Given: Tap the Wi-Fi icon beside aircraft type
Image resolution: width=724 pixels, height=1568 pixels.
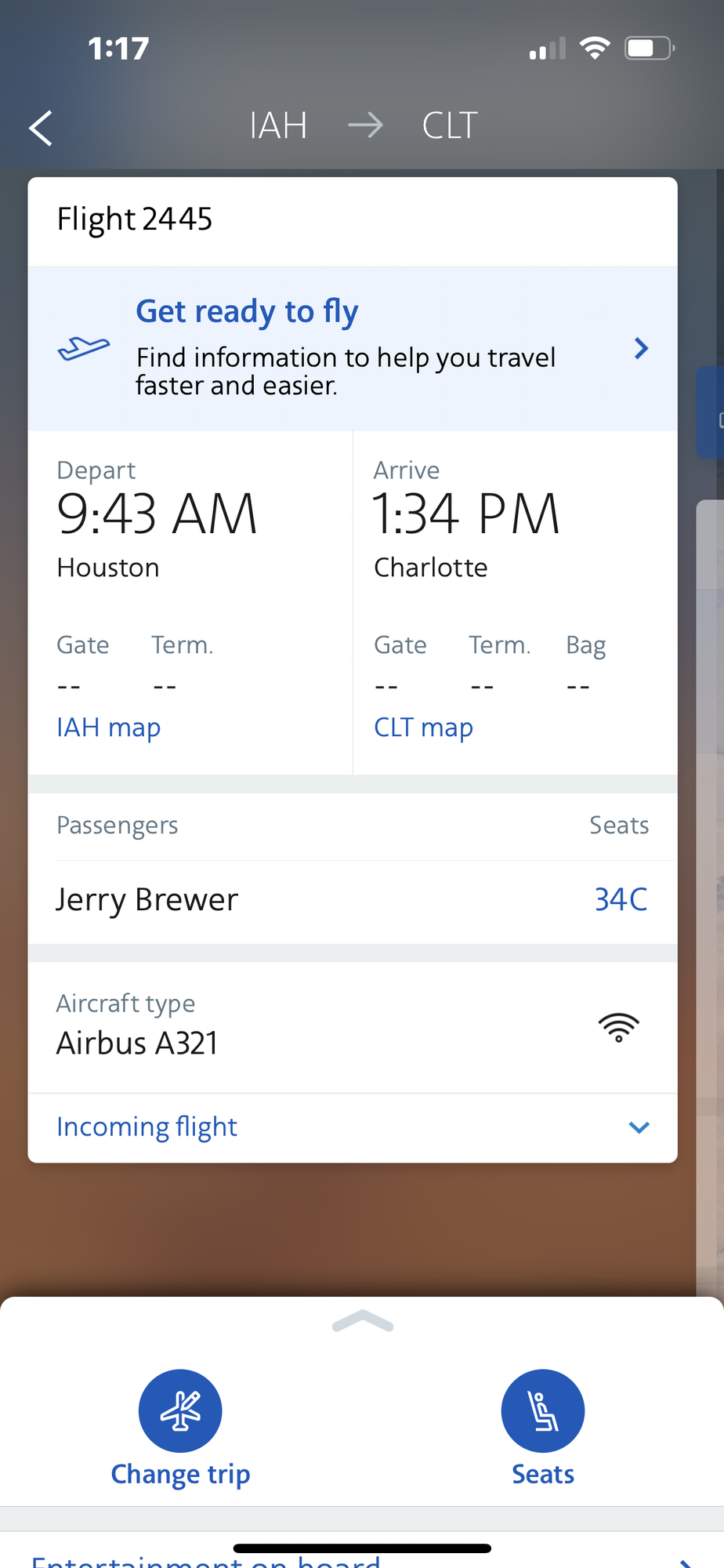Looking at the screenshot, I should point(618,1027).
